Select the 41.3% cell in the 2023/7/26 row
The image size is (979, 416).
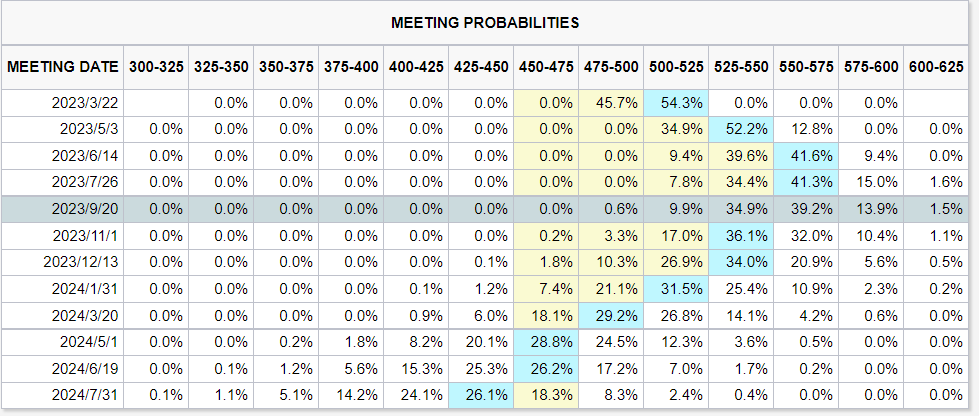[806, 182]
